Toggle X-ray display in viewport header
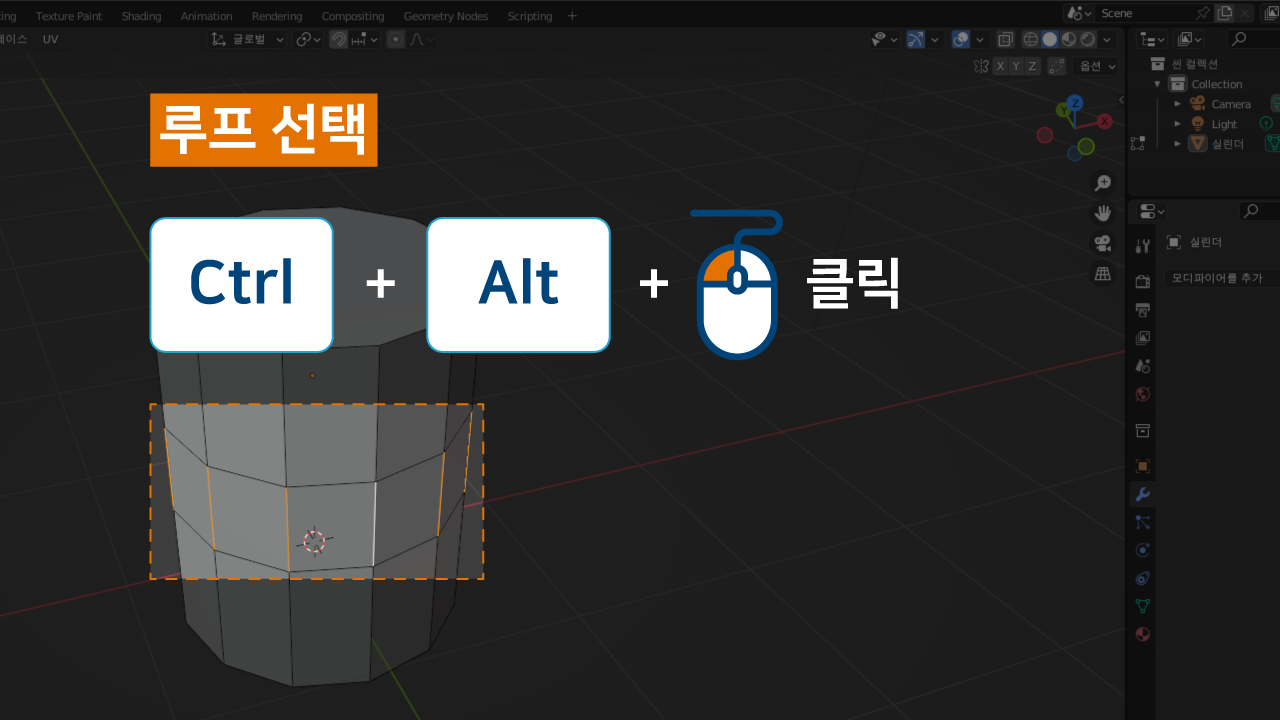This screenshot has width=1280, height=720. (1006, 39)
